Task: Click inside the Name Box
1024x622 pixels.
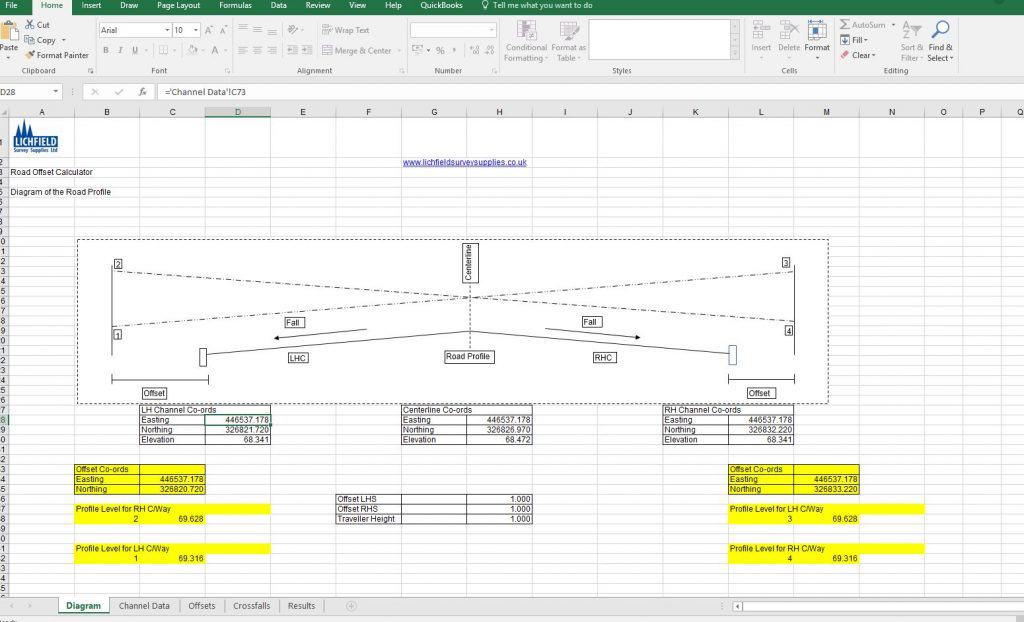Action: pyautogui.click(x=25, y=91)
